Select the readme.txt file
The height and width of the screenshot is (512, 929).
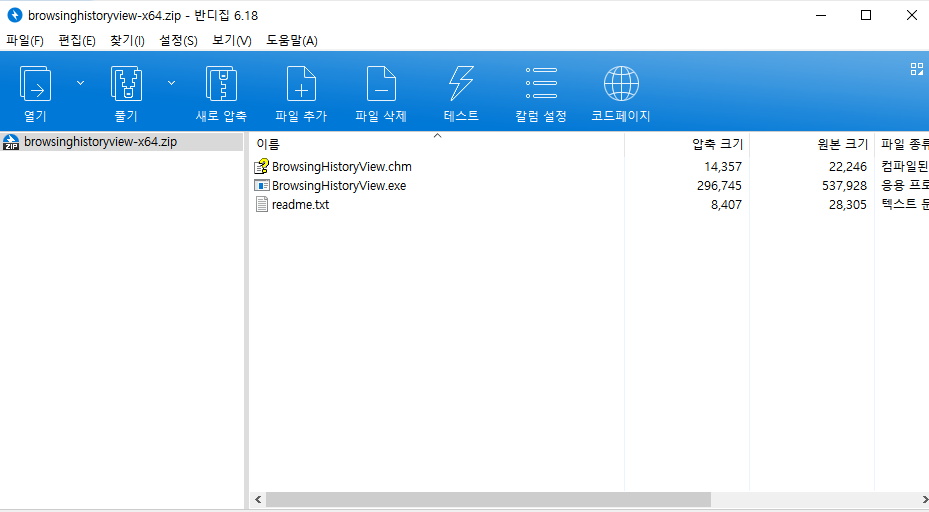pos(300,204)
